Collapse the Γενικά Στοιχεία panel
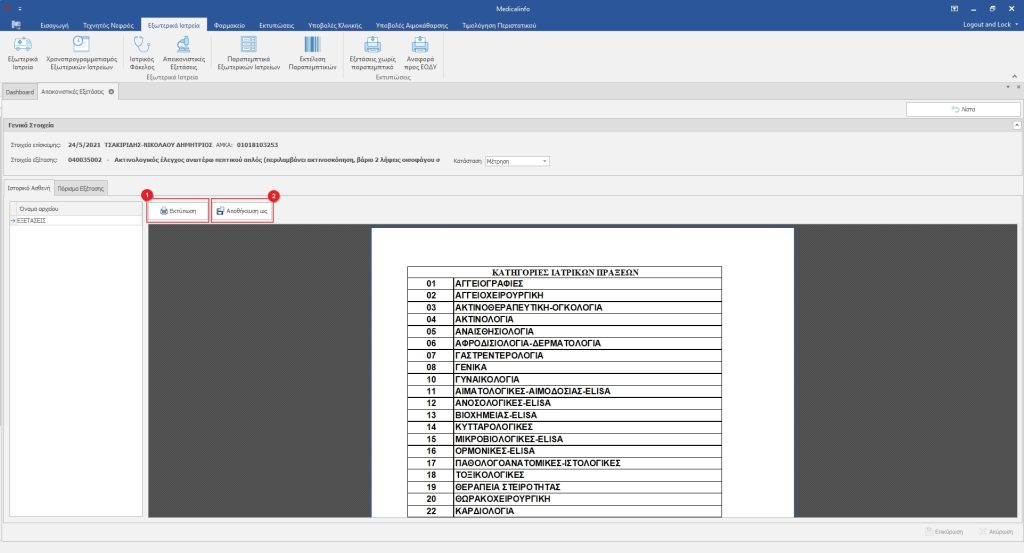 coord(1016,126)
